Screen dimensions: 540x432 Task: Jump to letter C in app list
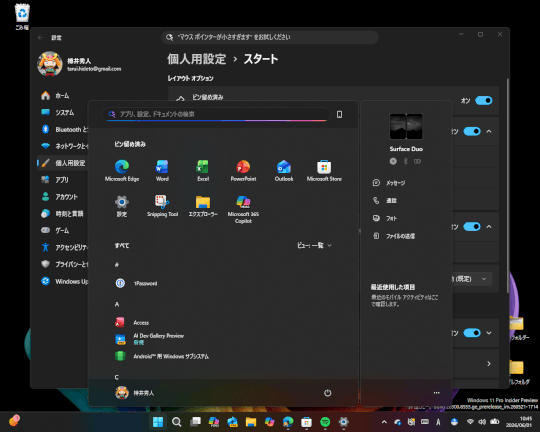[117, 377]
